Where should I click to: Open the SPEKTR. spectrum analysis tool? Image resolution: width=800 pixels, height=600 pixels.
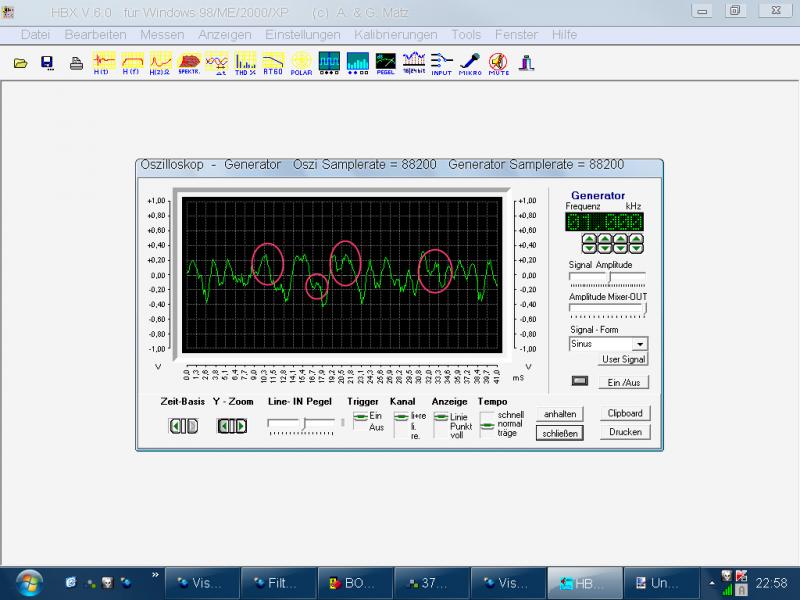(188, 63)
